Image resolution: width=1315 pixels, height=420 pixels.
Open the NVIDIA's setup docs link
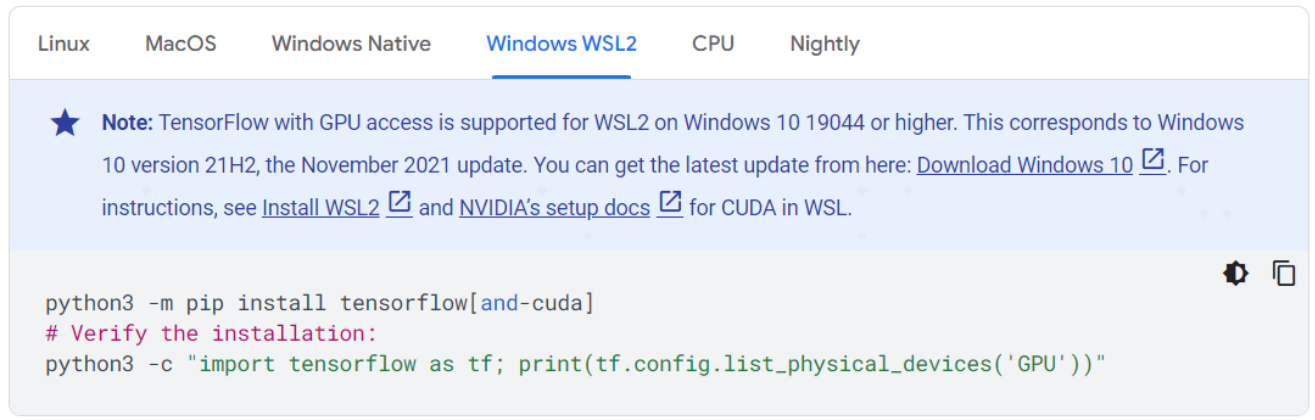tap(555, 208)
